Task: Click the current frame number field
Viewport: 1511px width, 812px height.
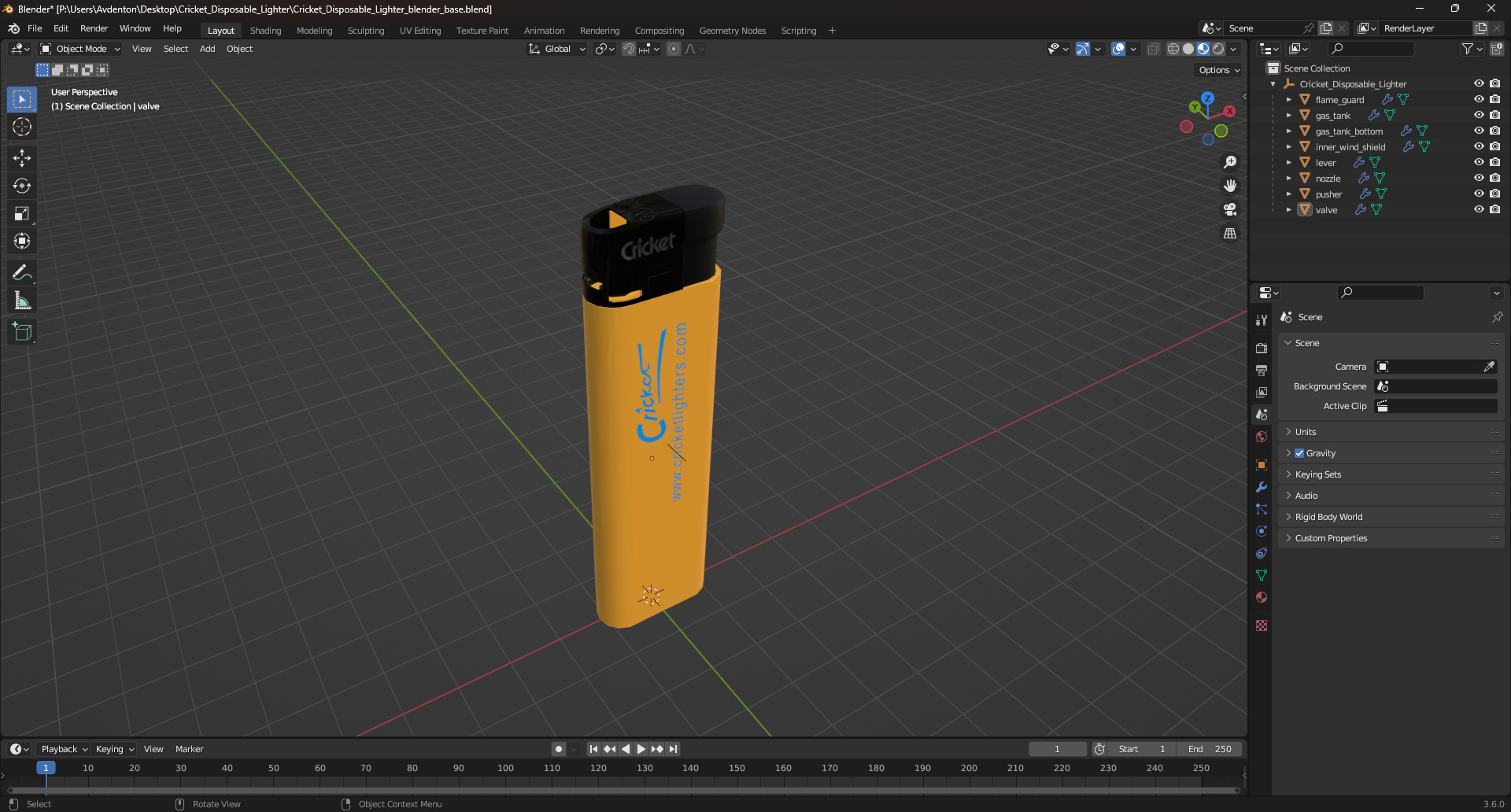Action: (1057, 749)
